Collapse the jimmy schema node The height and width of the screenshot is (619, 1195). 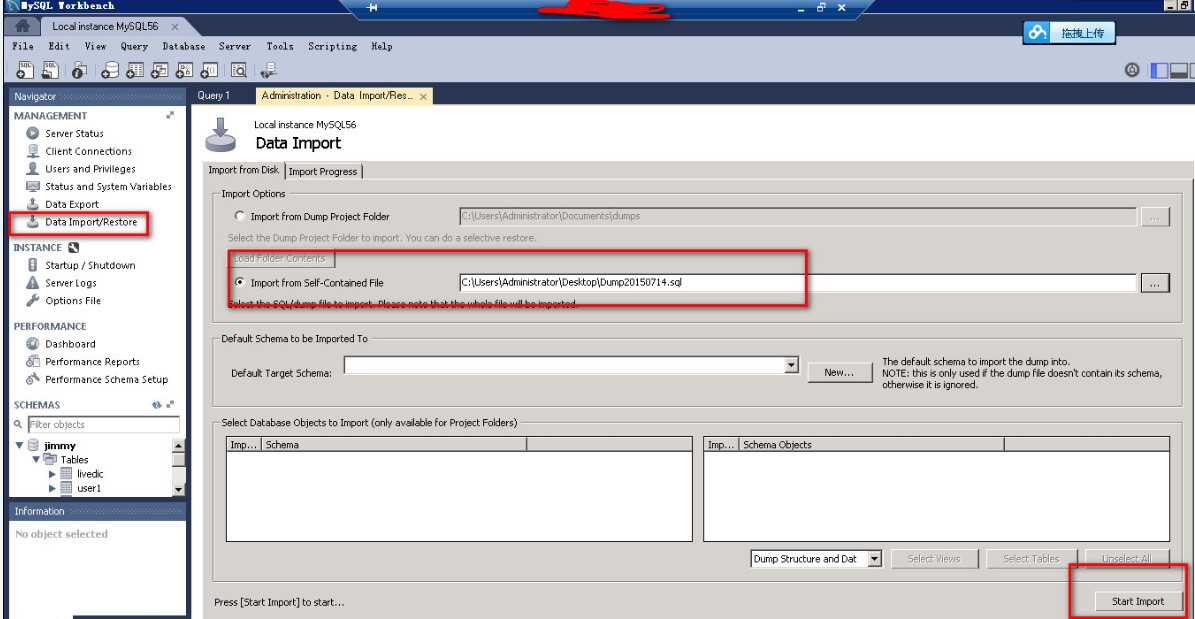[x=20, y=445]
